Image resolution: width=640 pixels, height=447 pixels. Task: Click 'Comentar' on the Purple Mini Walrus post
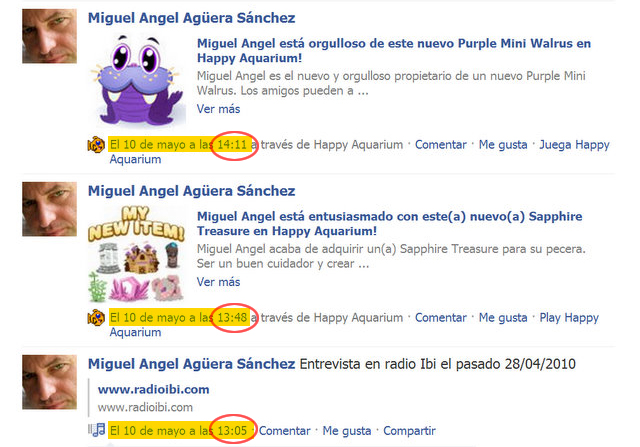pos(441,145)
